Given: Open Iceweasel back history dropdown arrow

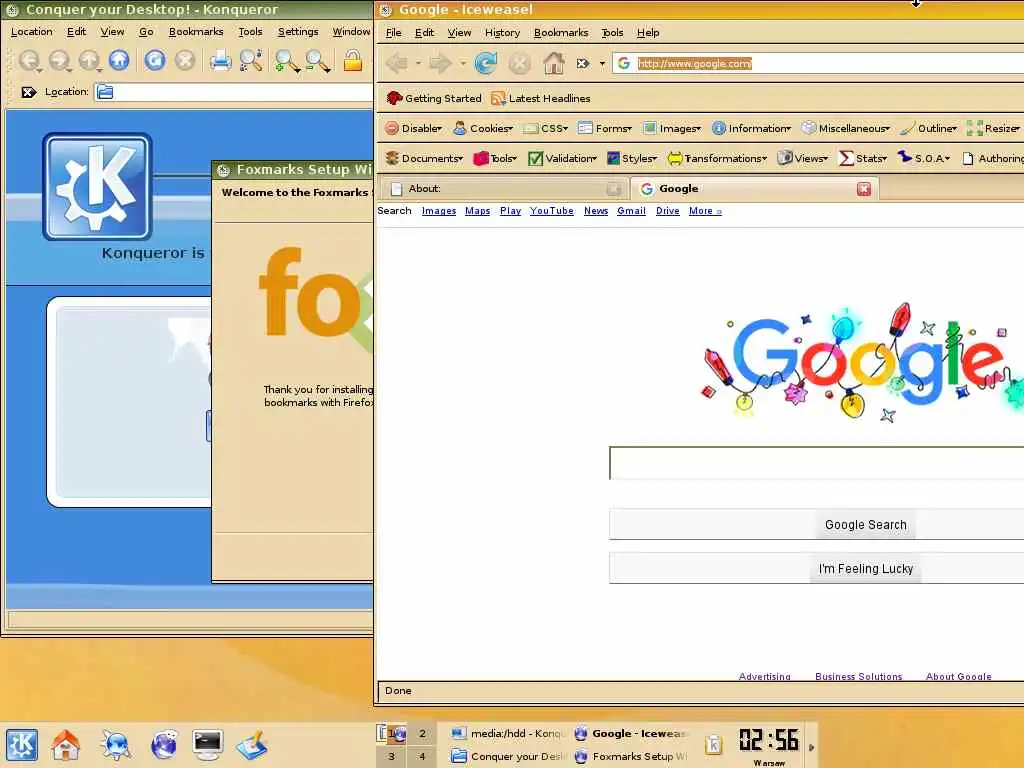Looking at the screenshot, I should click(x=418, y=63).
